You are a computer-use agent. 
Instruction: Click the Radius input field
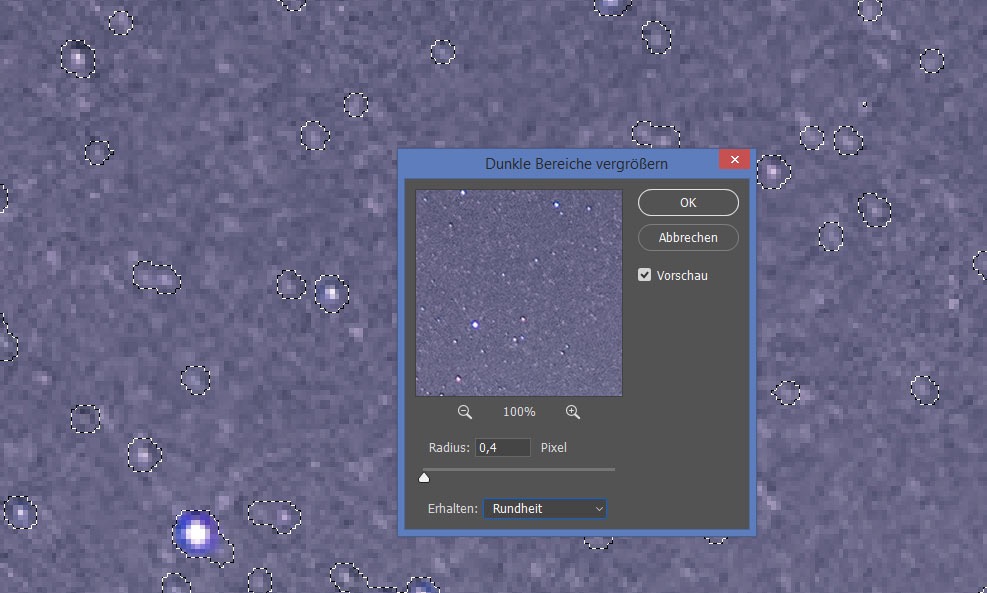click(502, 448)
